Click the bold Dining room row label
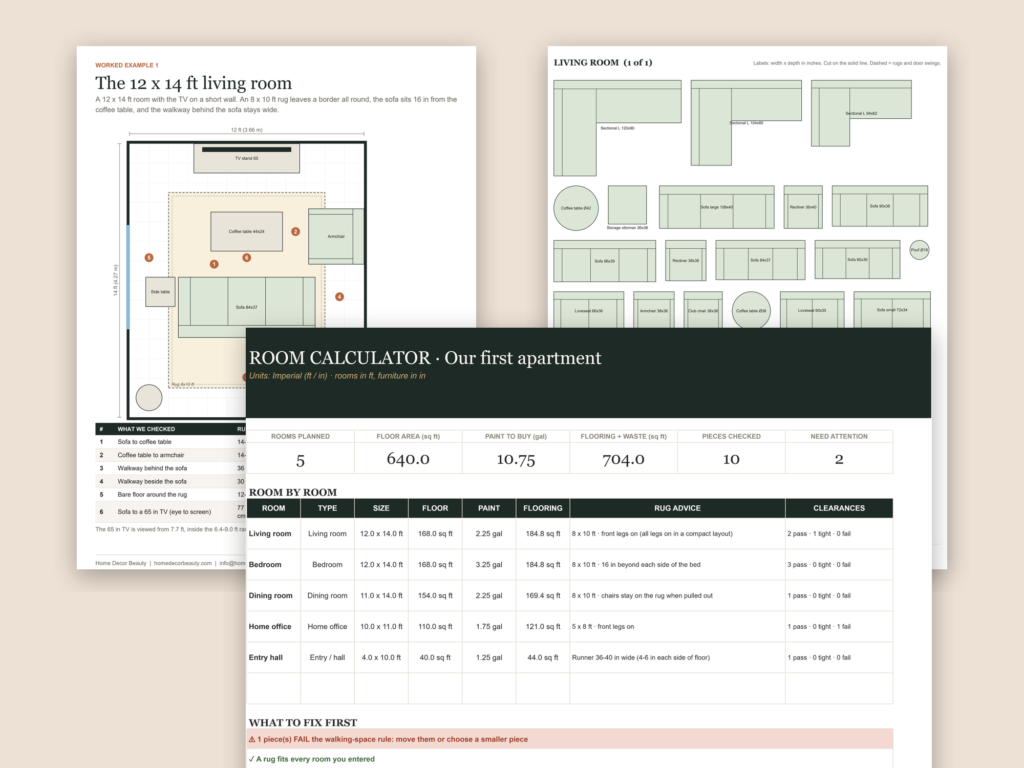Screen dimensions: 1024x768 [270, 596]
